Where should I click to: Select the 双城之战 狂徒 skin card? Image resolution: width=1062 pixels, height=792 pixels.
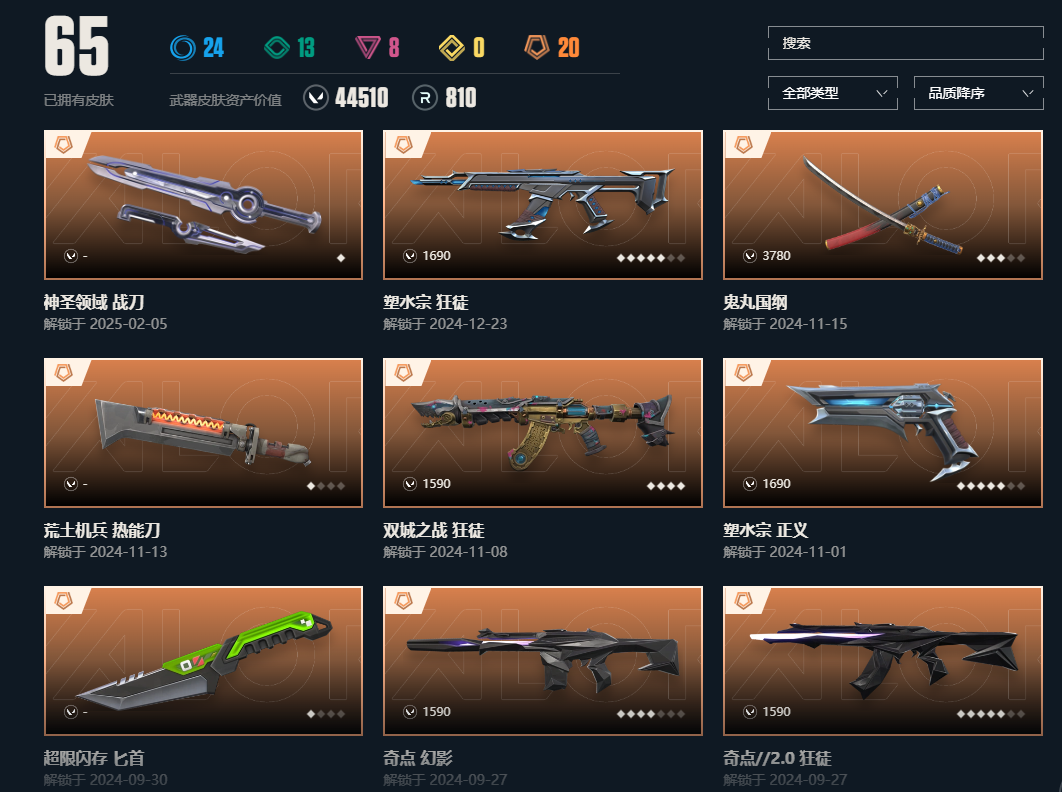pyautogui.click(x=543, y=433)
